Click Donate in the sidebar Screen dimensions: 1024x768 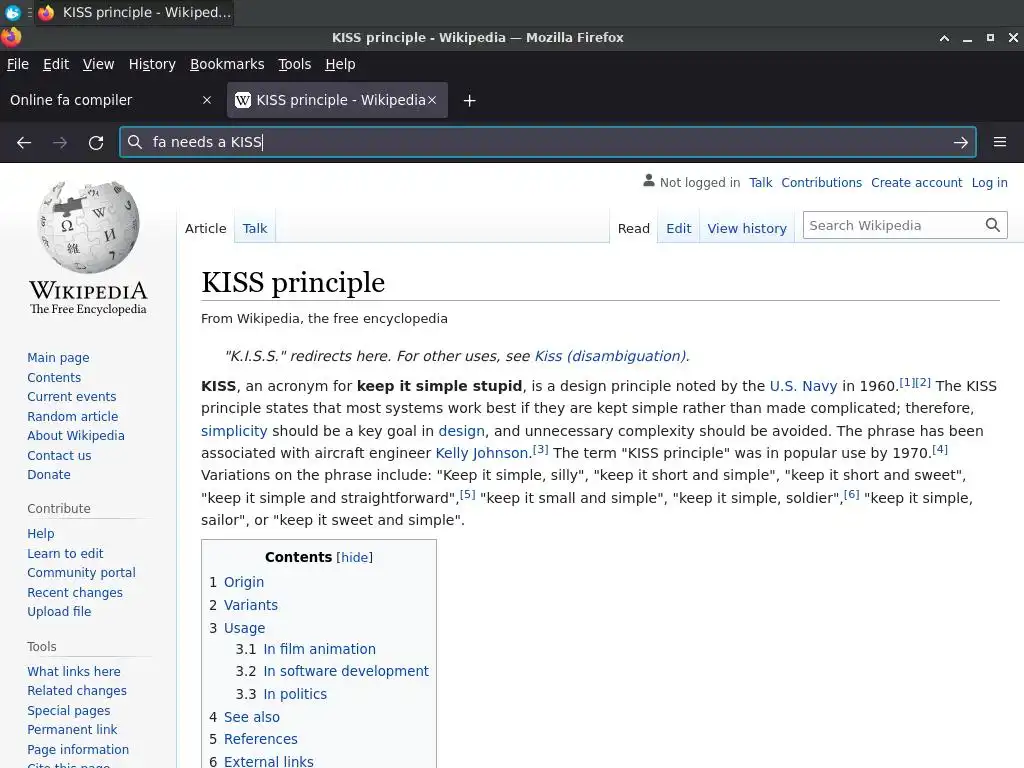click(x=49, y=475)
